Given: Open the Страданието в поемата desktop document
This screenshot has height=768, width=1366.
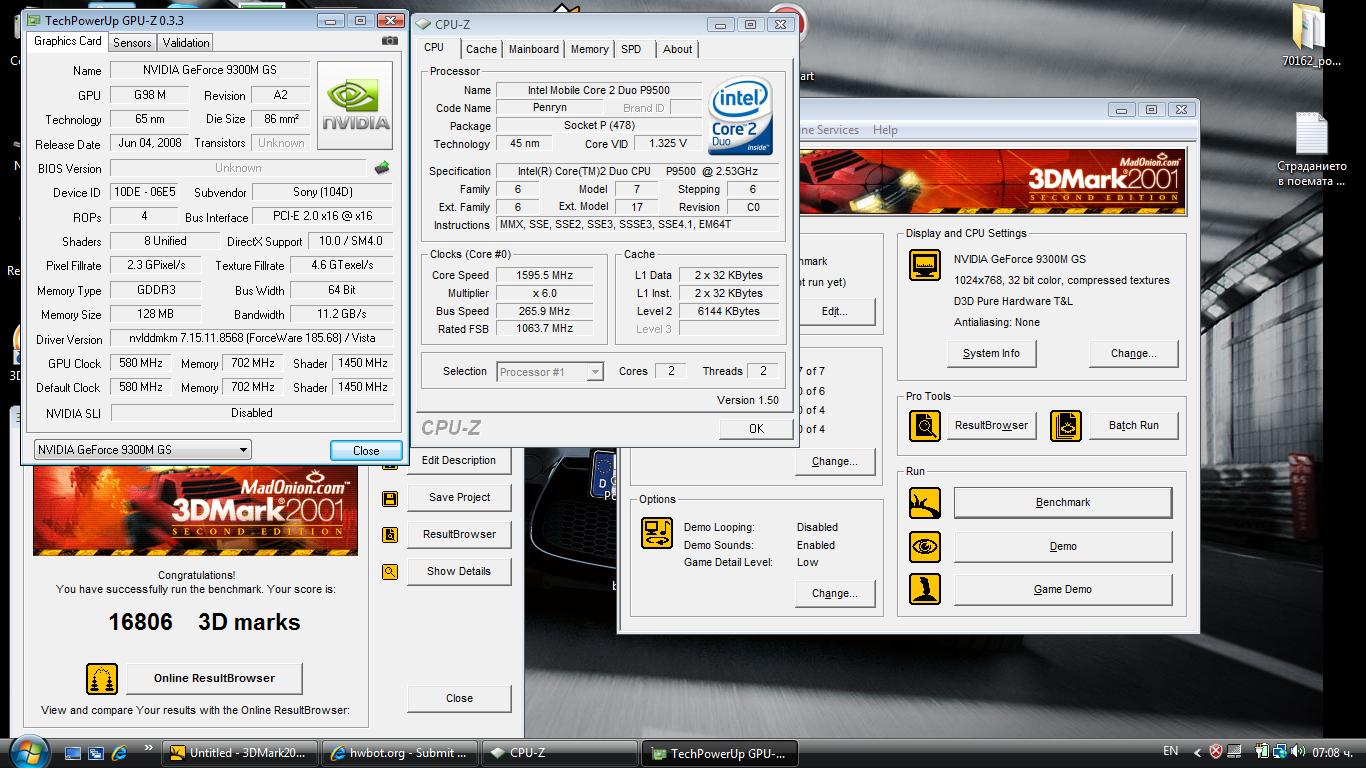Looking at the screenshot, I should [x=1311, y=150].
